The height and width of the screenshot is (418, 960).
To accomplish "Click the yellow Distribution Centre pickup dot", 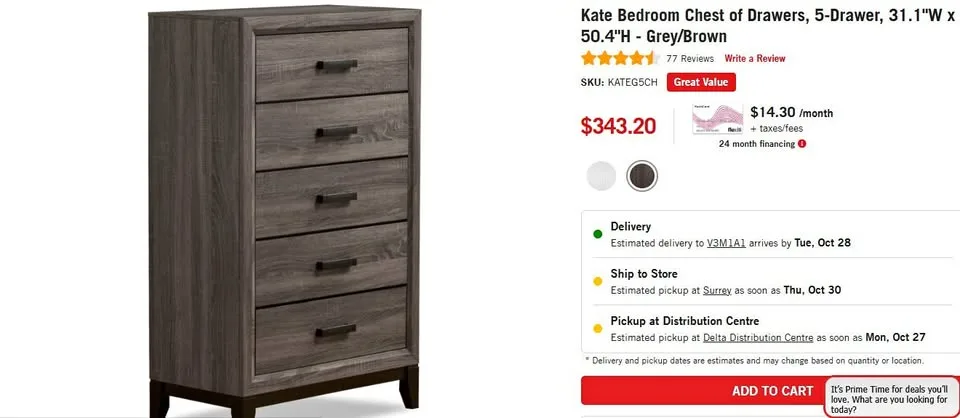I will point(598,329).
